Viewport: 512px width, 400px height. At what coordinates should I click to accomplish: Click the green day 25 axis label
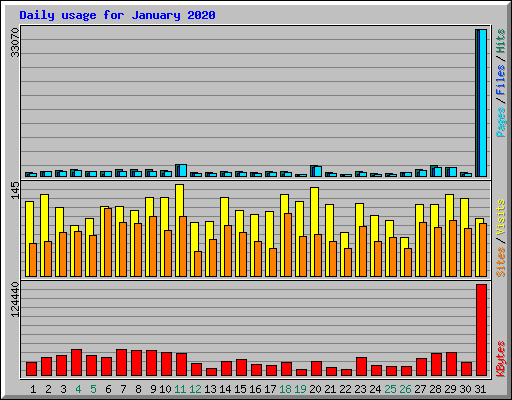390,389
